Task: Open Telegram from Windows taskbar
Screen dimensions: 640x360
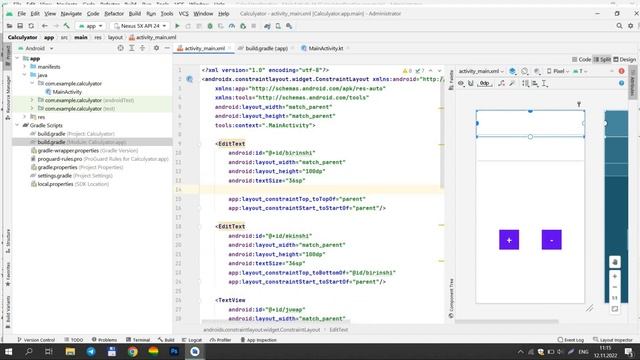Action: click(91, 351)
